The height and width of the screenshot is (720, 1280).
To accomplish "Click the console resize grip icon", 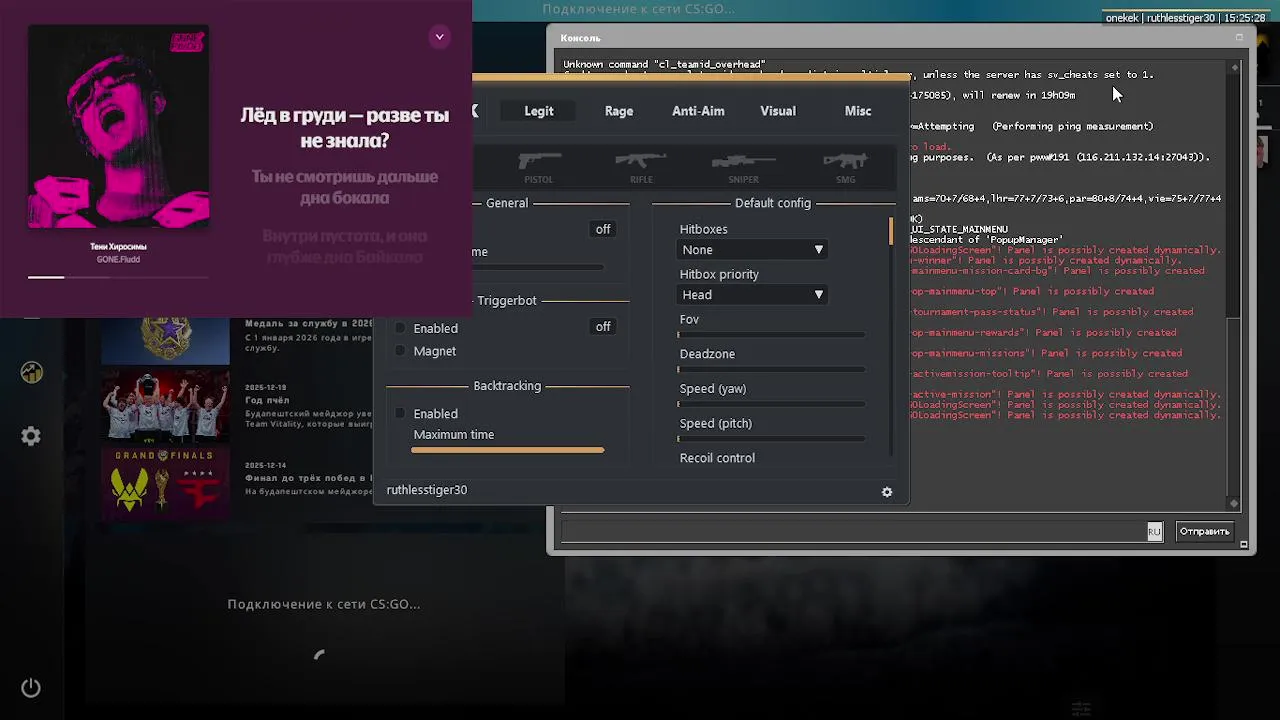I will (1243, 545).
